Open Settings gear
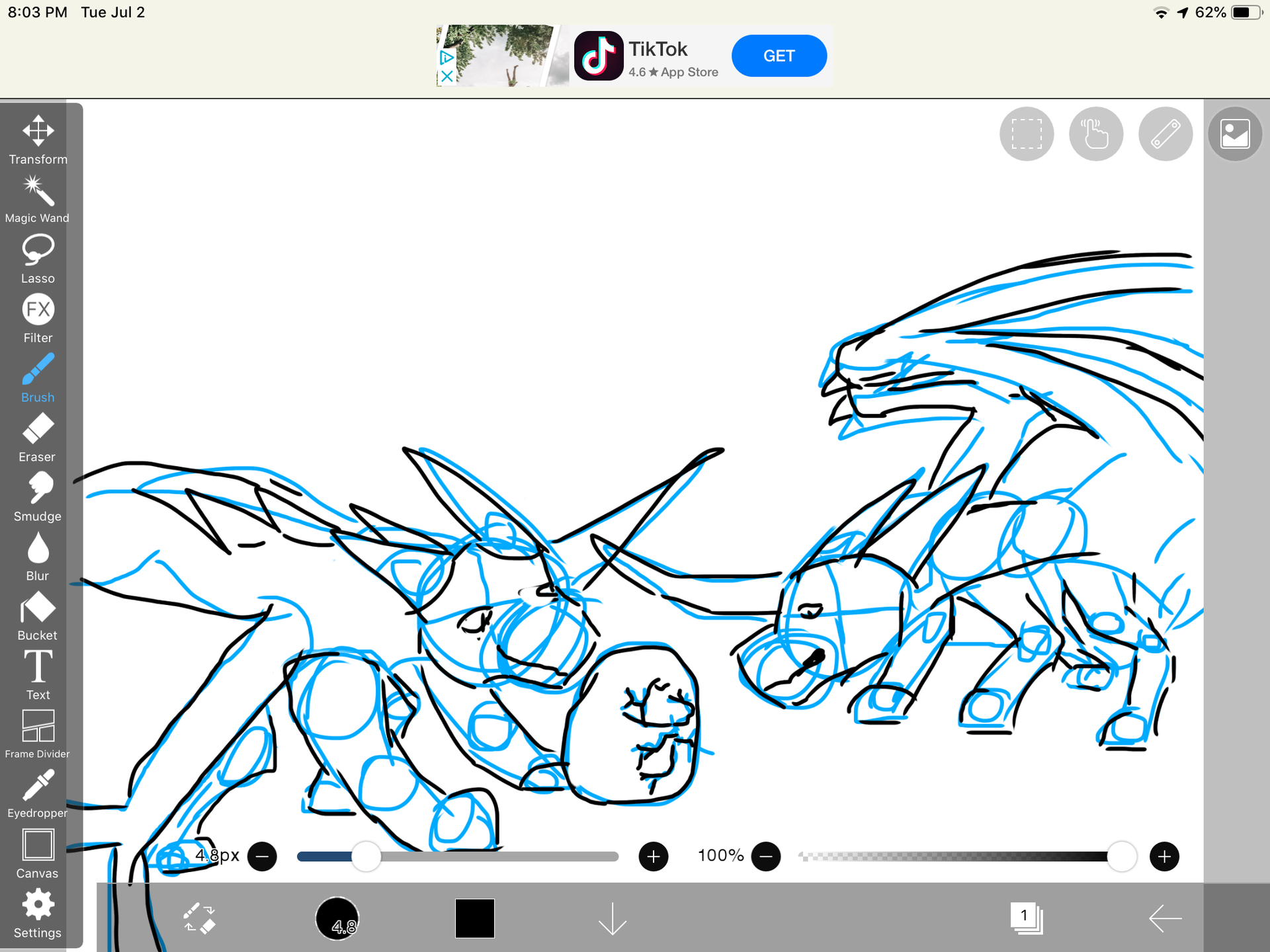Image resolution: width=1270 pixels, height=952 pixels. pos(38,914)
